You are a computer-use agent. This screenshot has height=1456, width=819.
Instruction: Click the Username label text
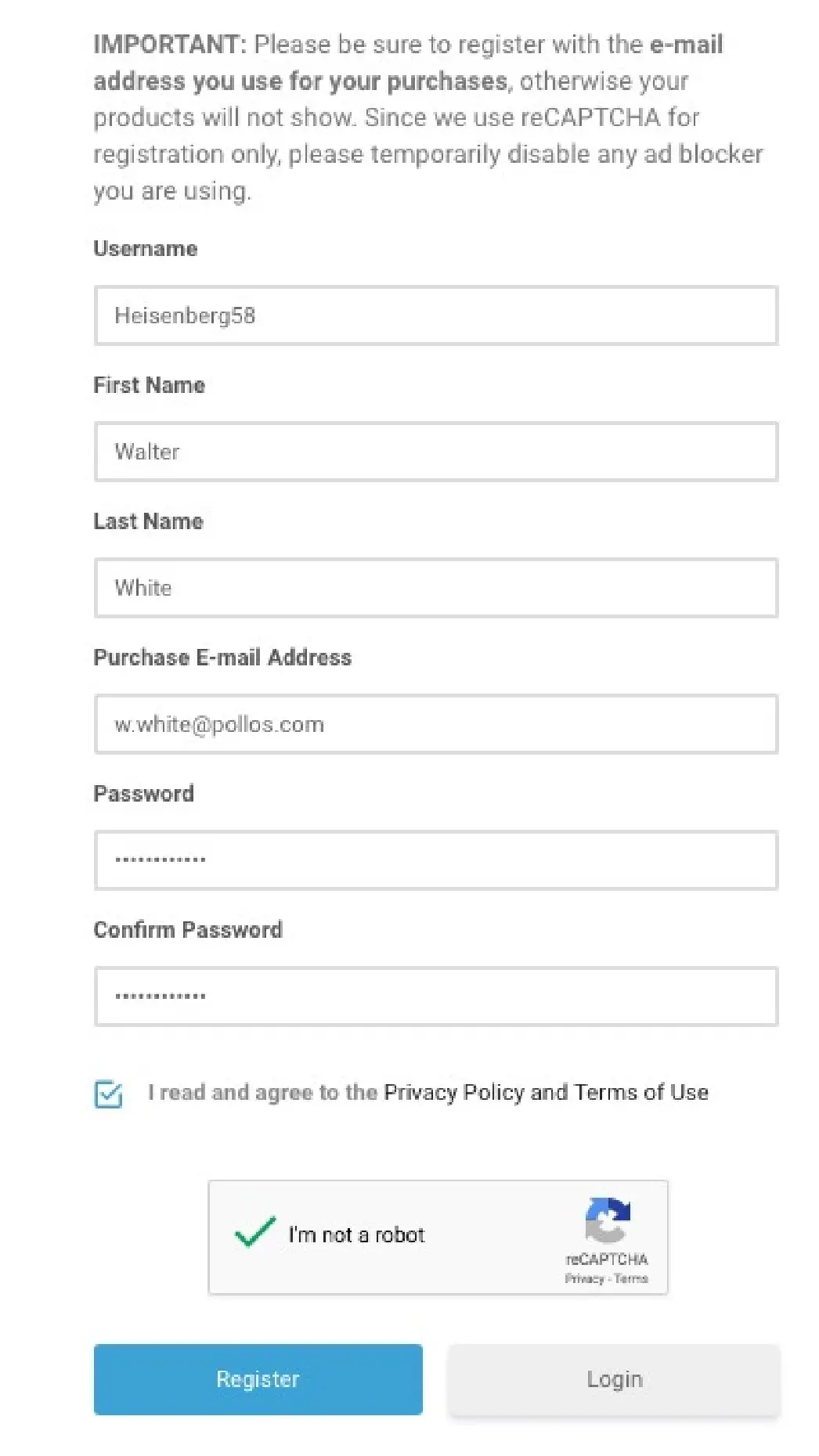click(x=146, y=249)
